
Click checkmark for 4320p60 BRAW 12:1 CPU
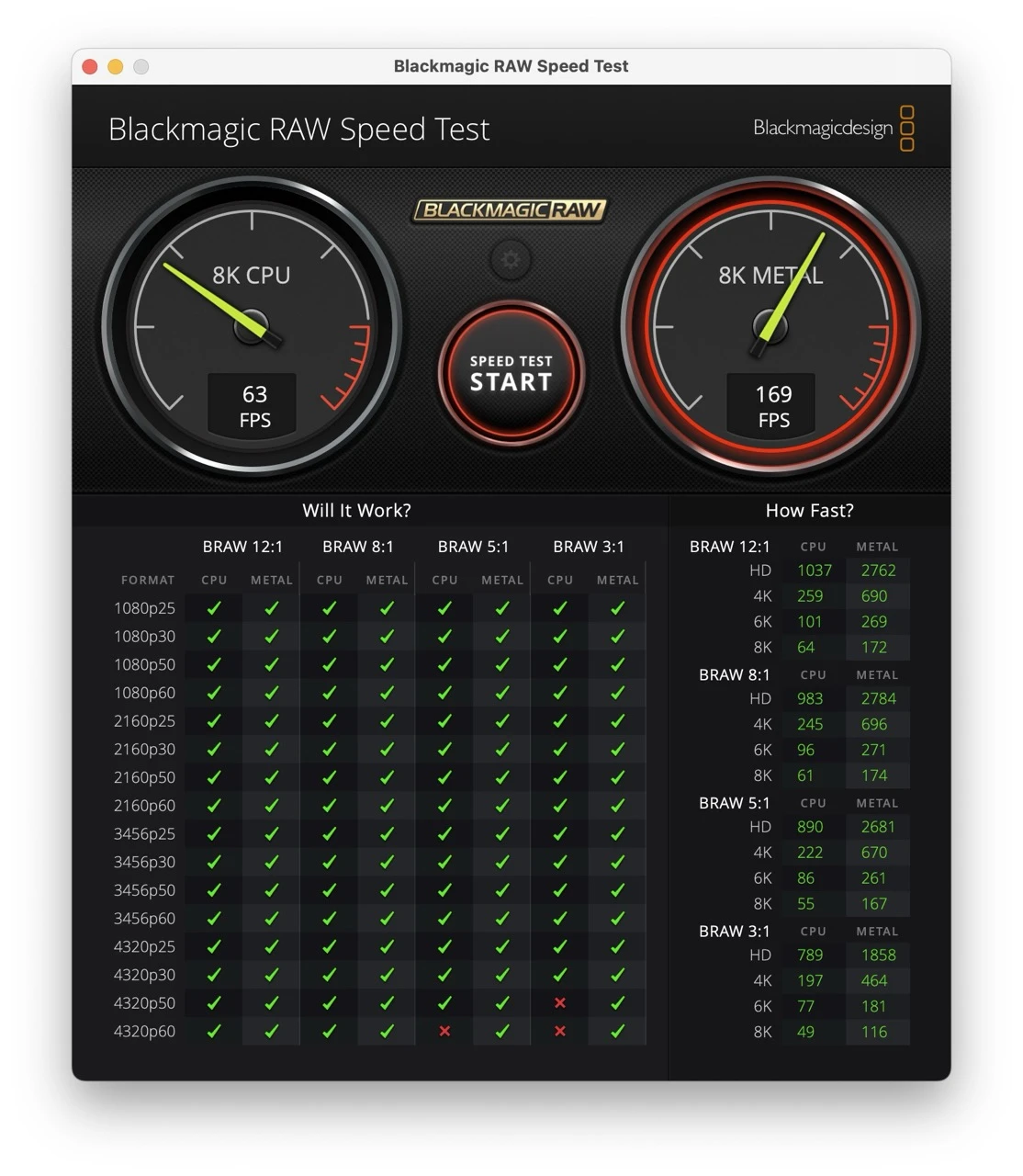(214, 1031)
